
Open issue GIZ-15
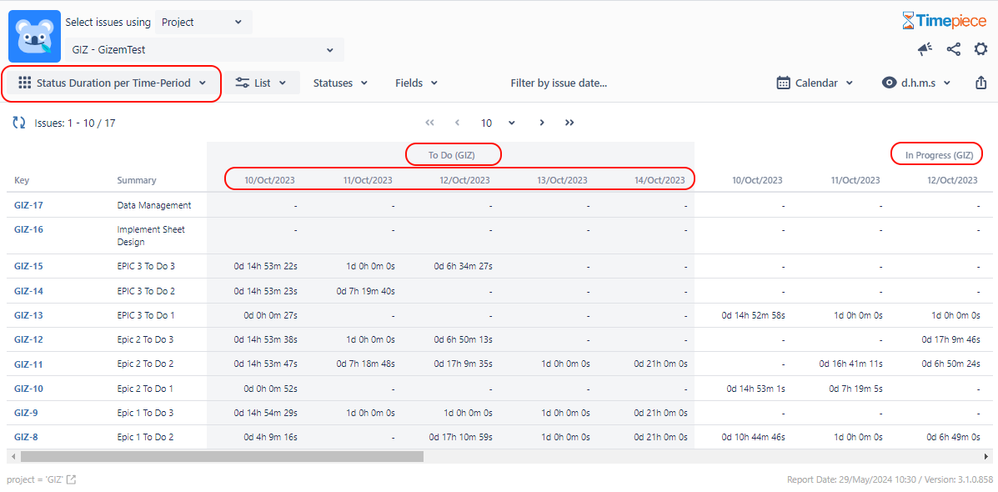[29, 266]
